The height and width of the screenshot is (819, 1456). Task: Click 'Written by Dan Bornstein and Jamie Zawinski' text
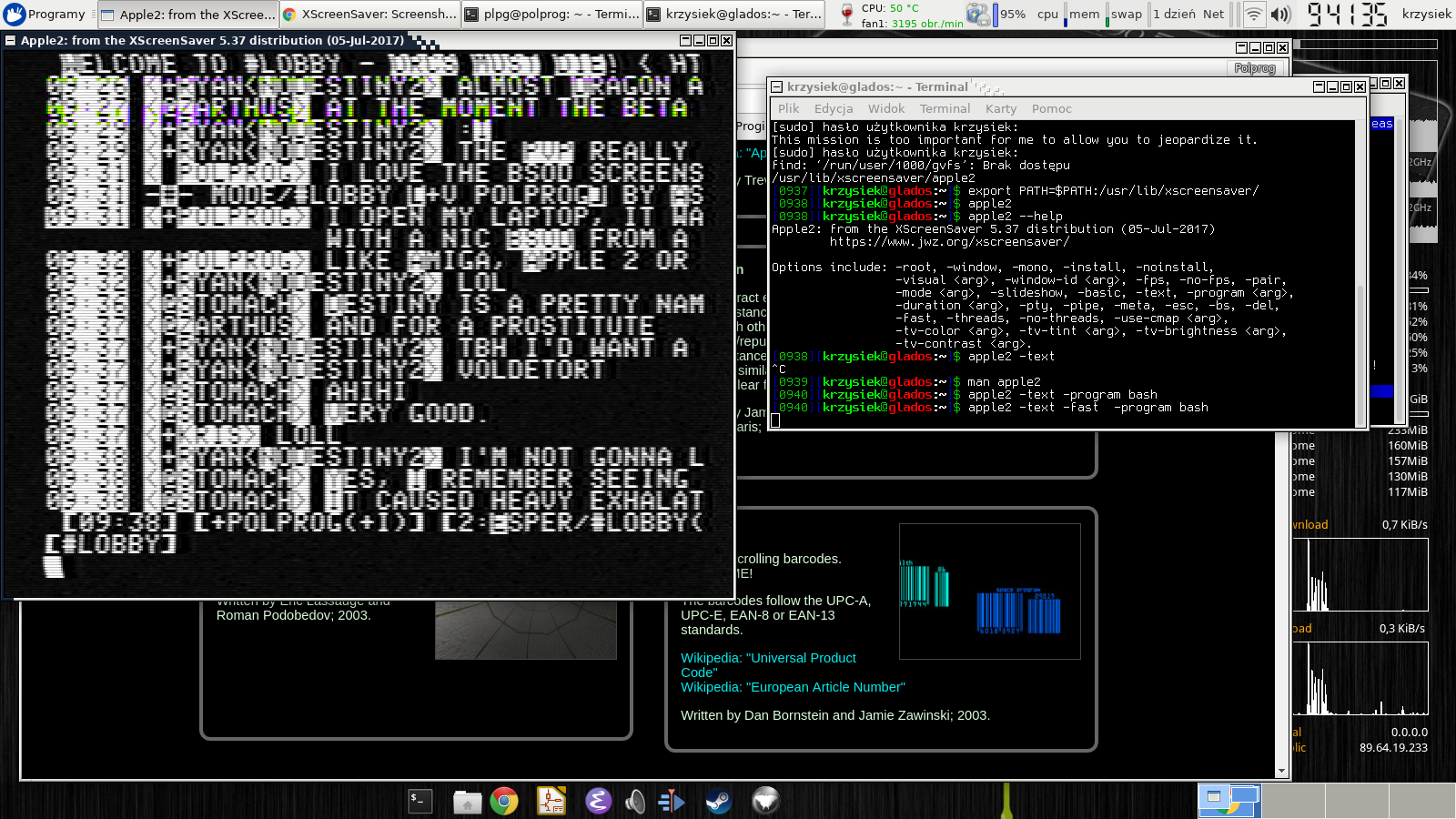click(x=835, y=715)
